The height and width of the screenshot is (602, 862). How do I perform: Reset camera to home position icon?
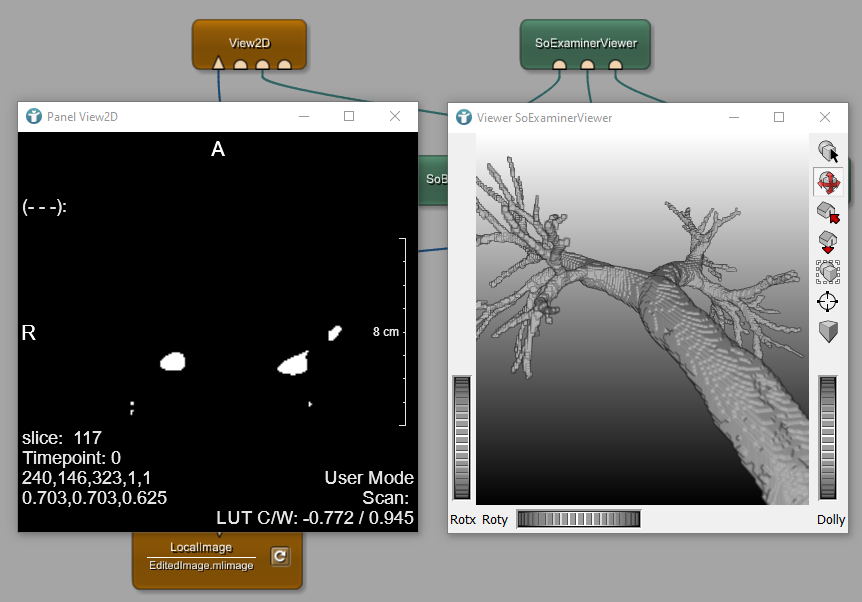click(828, 212)
